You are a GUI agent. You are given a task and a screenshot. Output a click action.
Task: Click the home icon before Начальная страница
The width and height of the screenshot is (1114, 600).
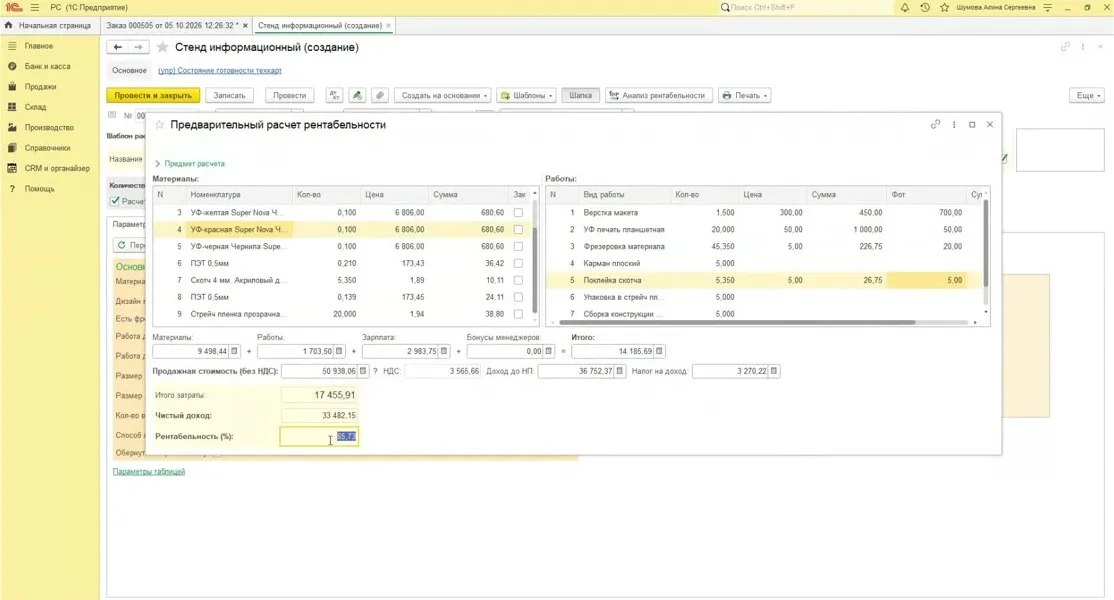point(9,25)
